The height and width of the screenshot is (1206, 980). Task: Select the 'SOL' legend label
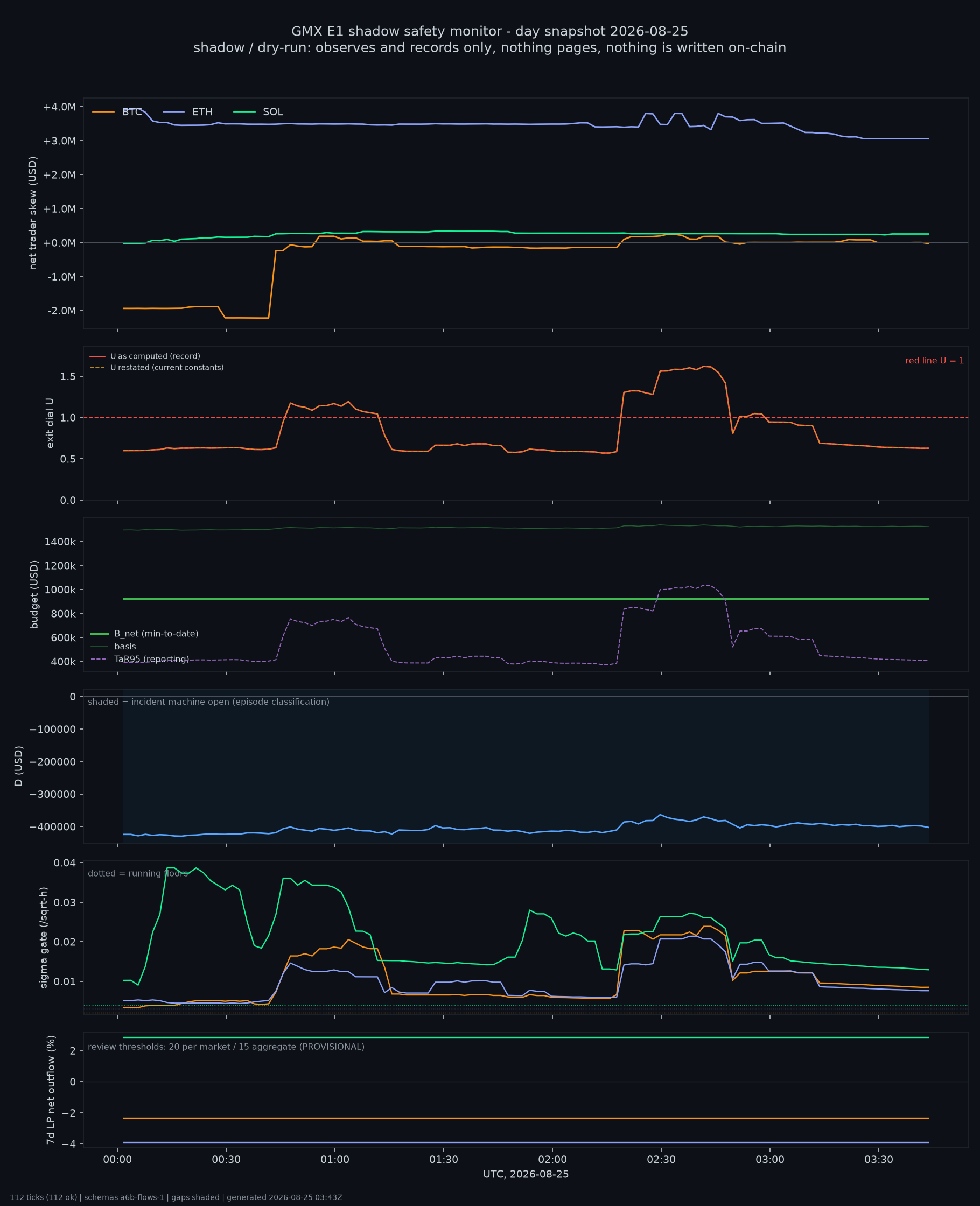coord(272,112)
